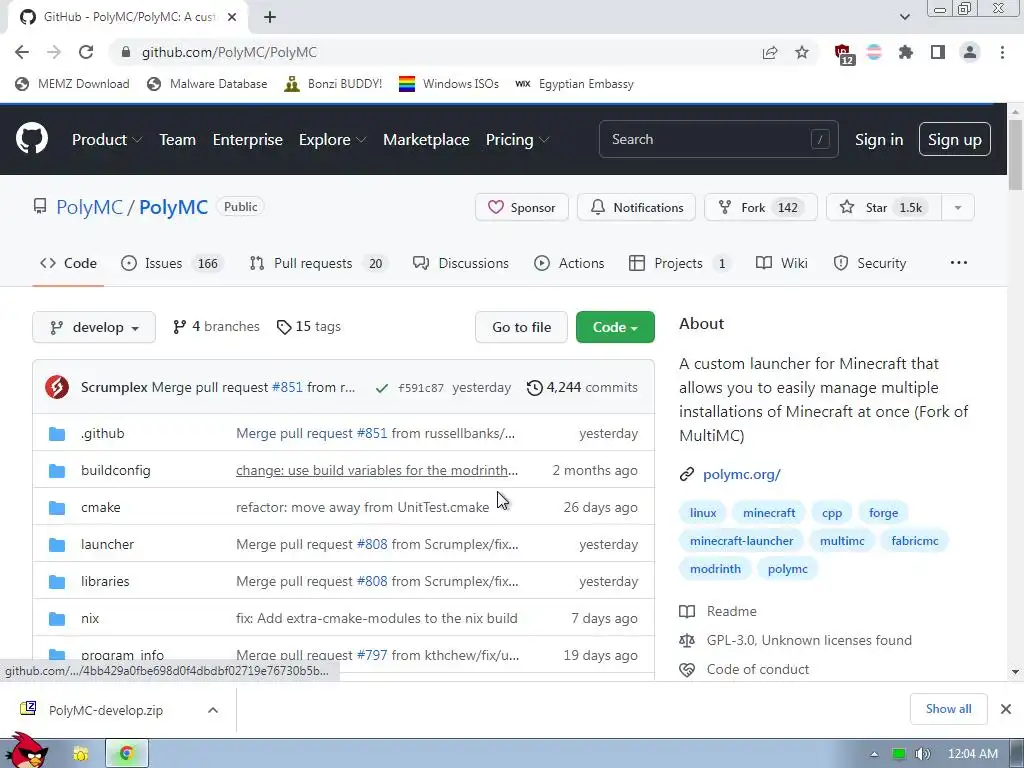Open the Discussions tab
This screenshot has height=768, width=1024.
tap(460, 263)
